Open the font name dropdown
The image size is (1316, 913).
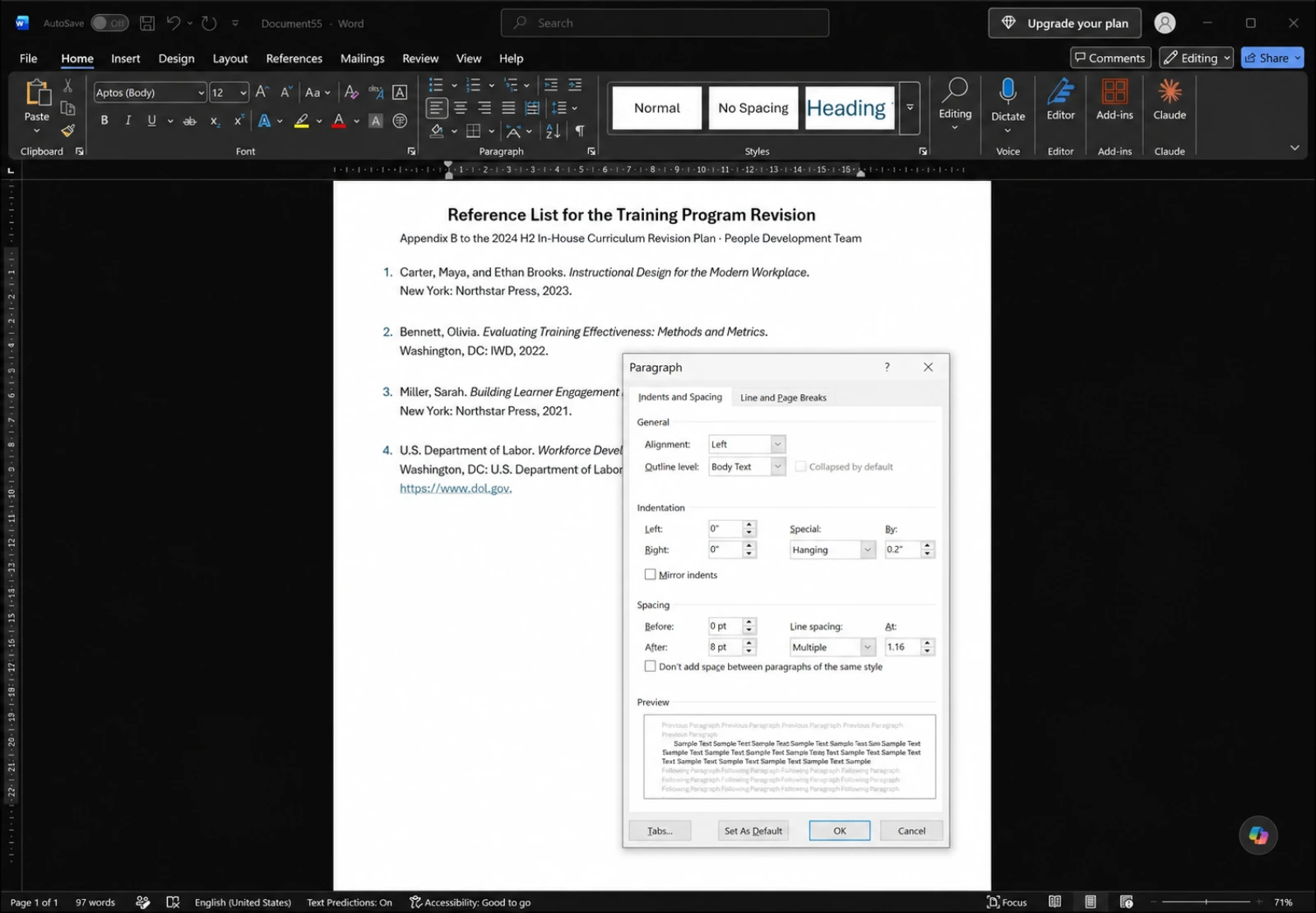[x=201, y=92]
